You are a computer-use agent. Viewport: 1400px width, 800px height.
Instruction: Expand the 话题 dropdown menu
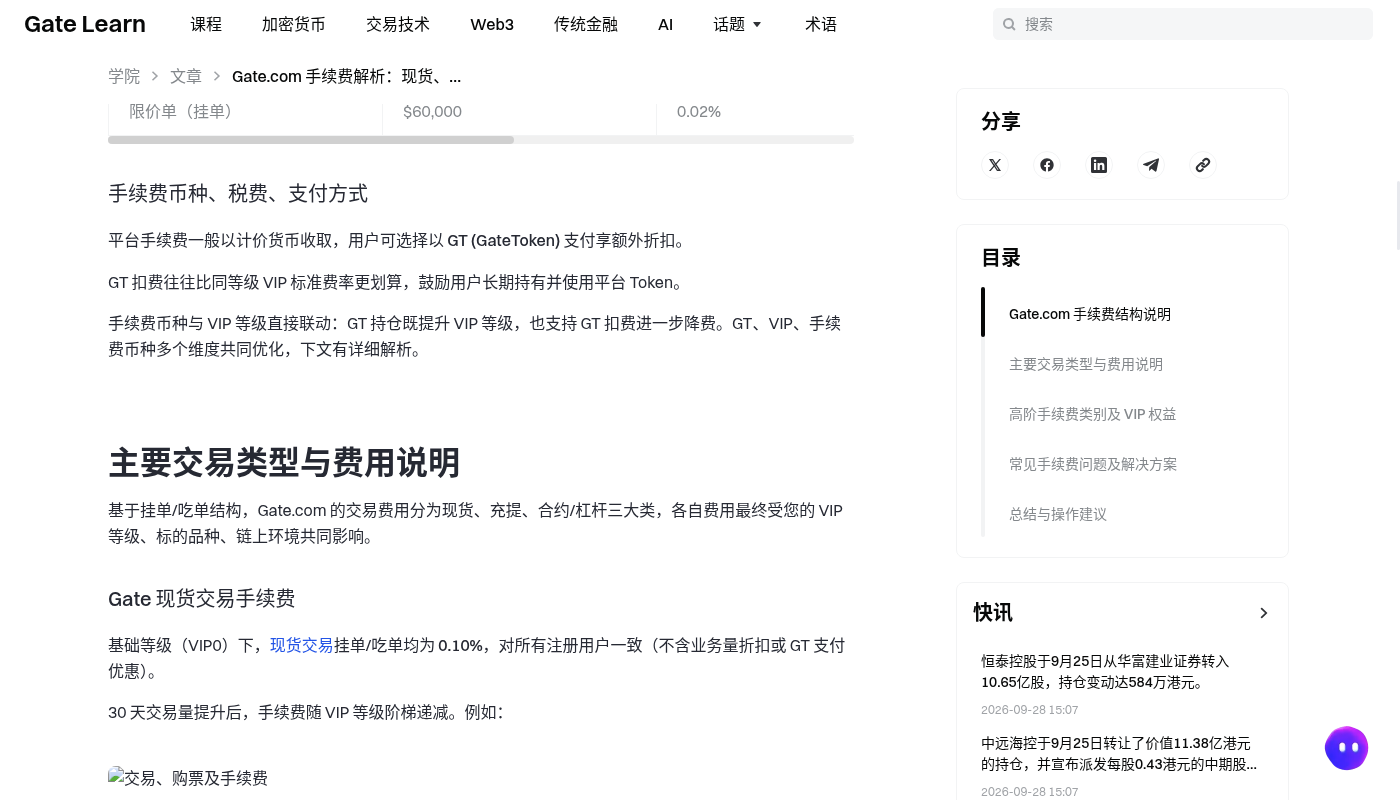738,24
